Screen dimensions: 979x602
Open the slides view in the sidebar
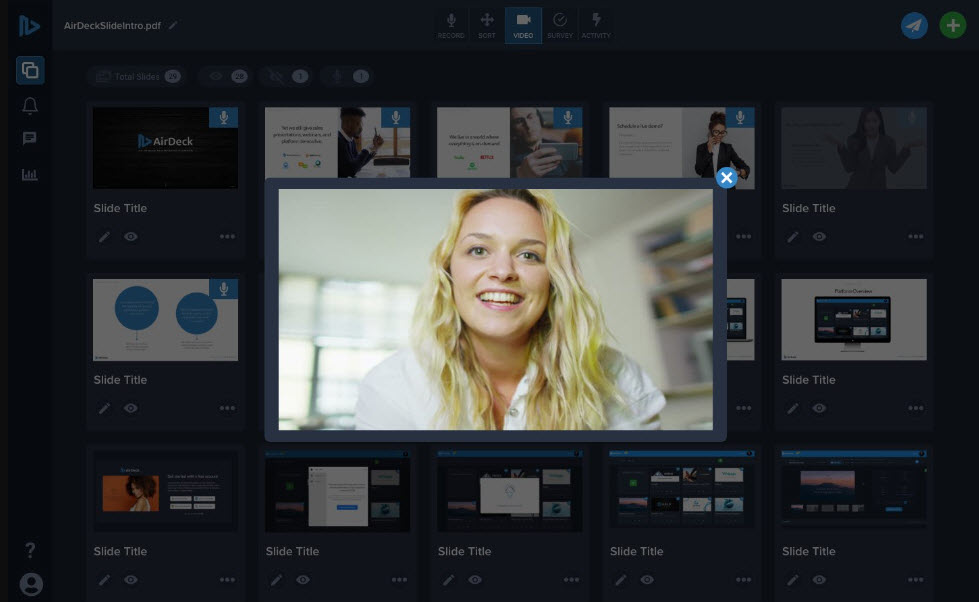(x=30, y=70)
